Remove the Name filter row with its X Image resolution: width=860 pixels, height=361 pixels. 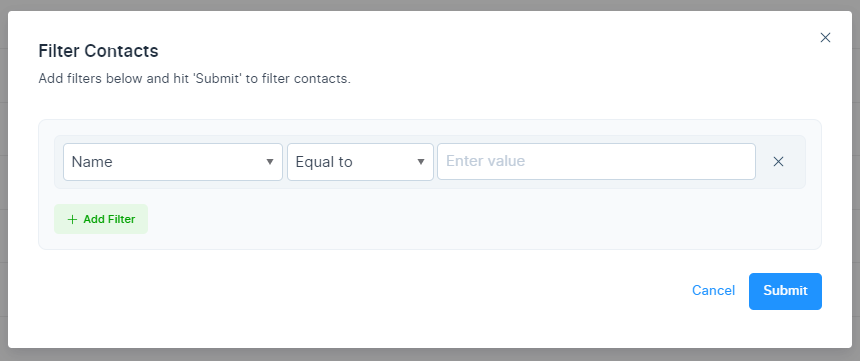[x=778, y=161]
